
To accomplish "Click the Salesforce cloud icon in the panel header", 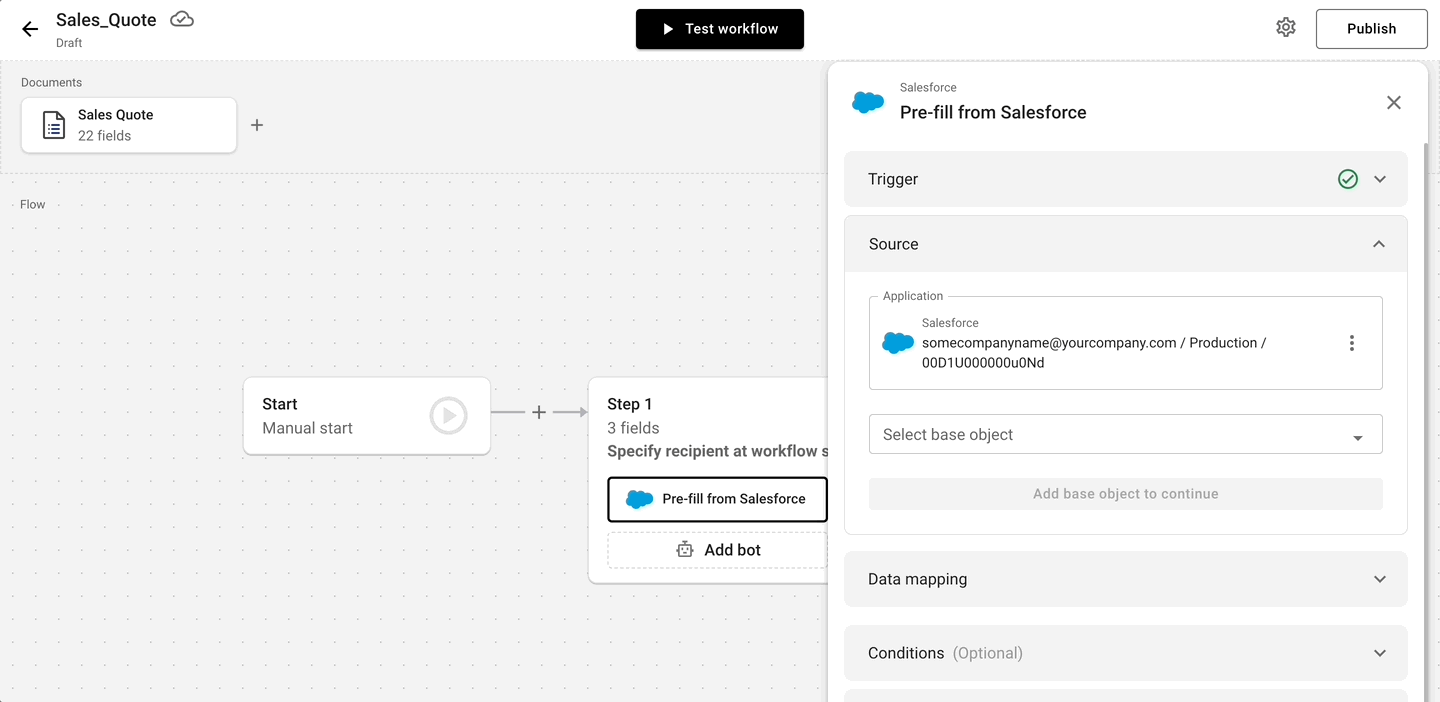I will (867, 101).
